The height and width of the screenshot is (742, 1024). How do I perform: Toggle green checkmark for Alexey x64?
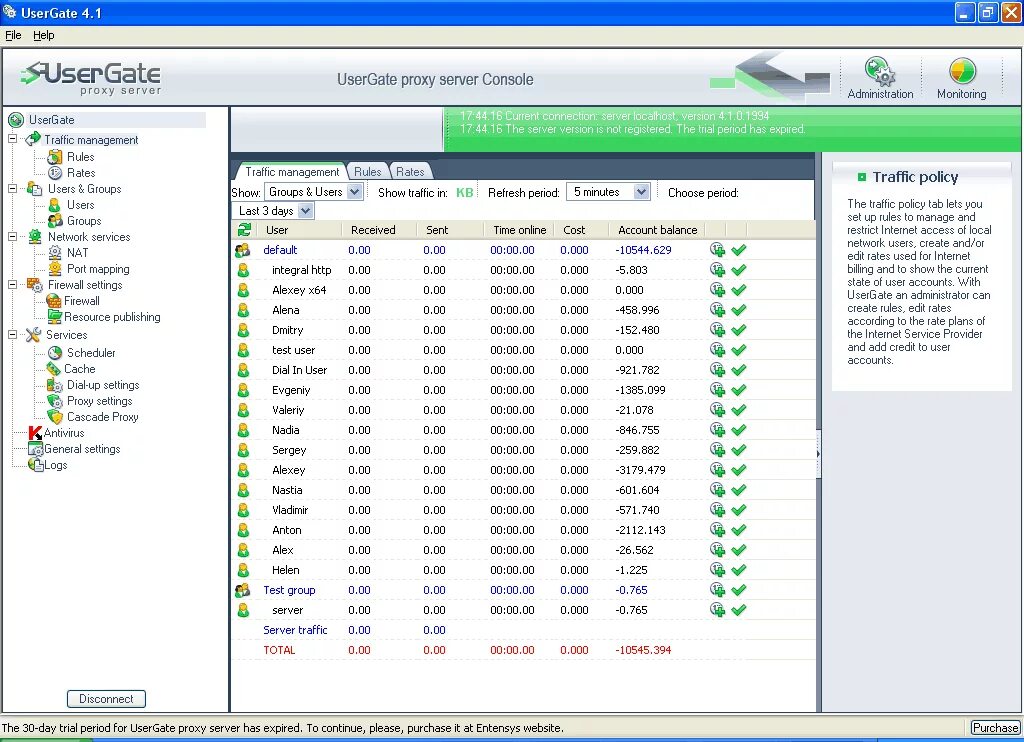click(x=739, y=291)
